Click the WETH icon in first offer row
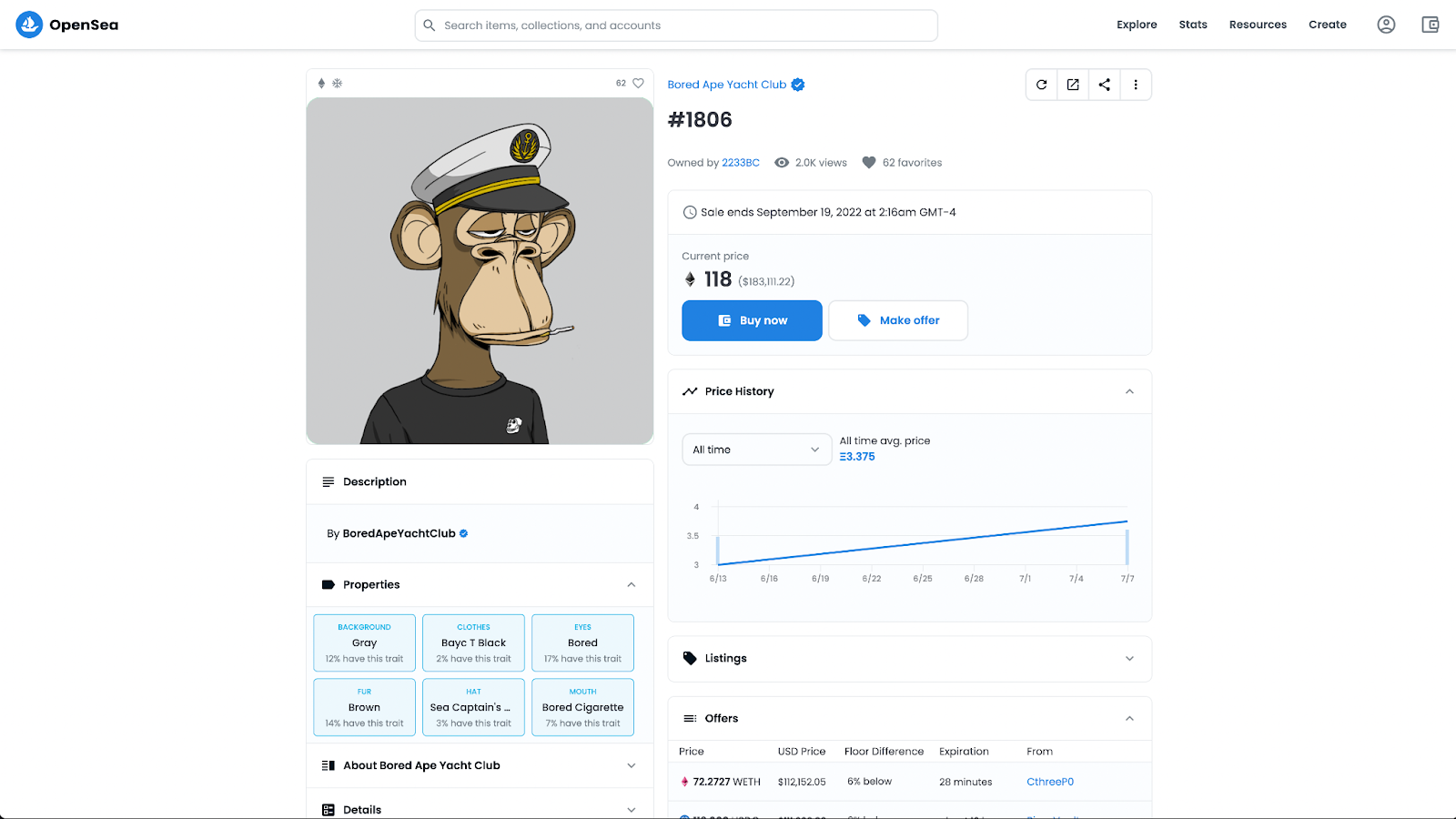 click(x=684, y=782)
